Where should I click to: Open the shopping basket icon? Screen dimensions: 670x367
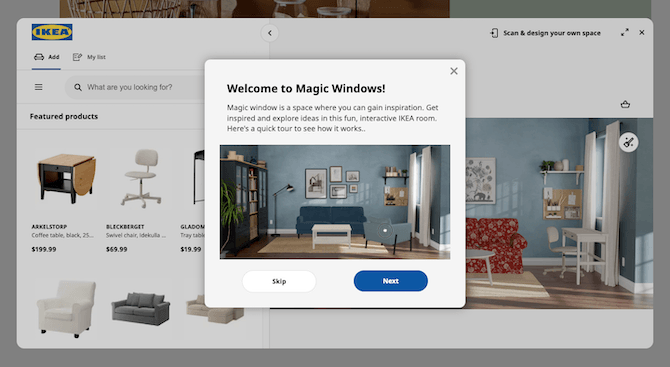tap(625, 104)
